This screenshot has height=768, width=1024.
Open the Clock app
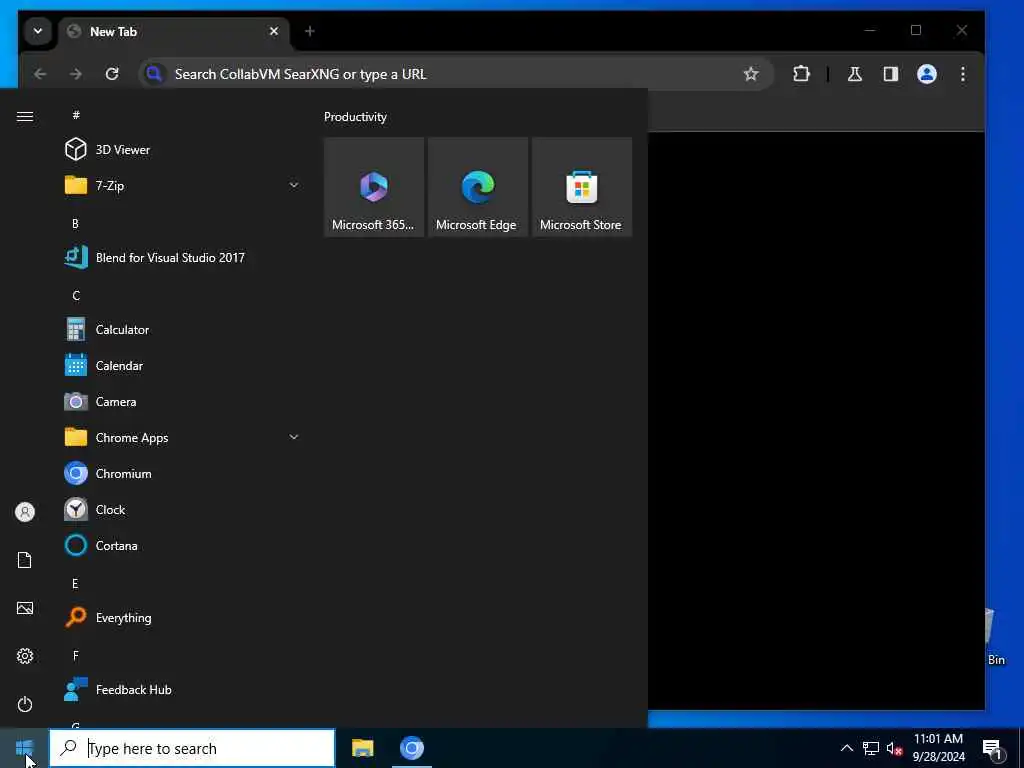click(183, 509)
